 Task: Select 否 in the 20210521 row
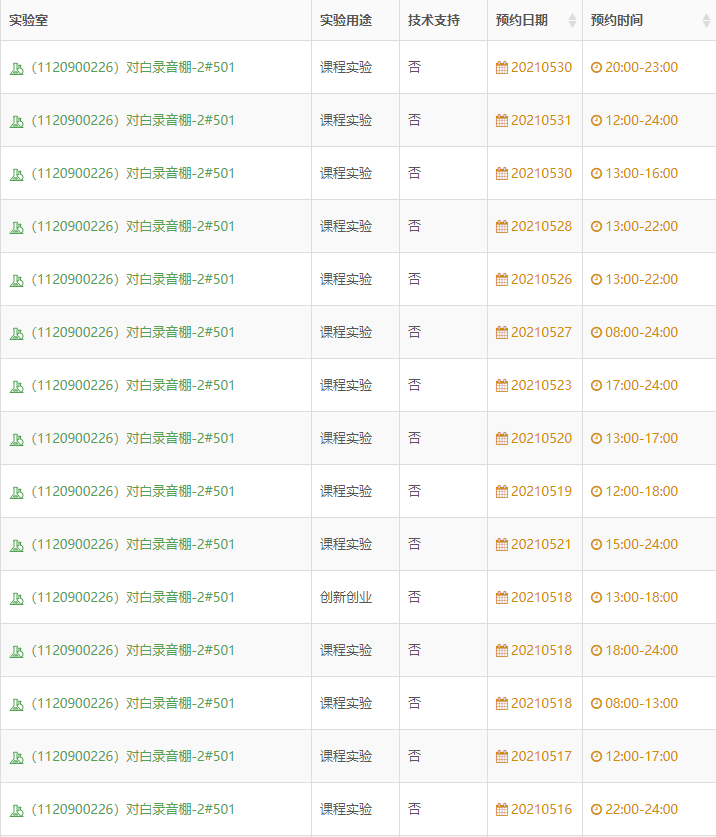coord(415,544)
